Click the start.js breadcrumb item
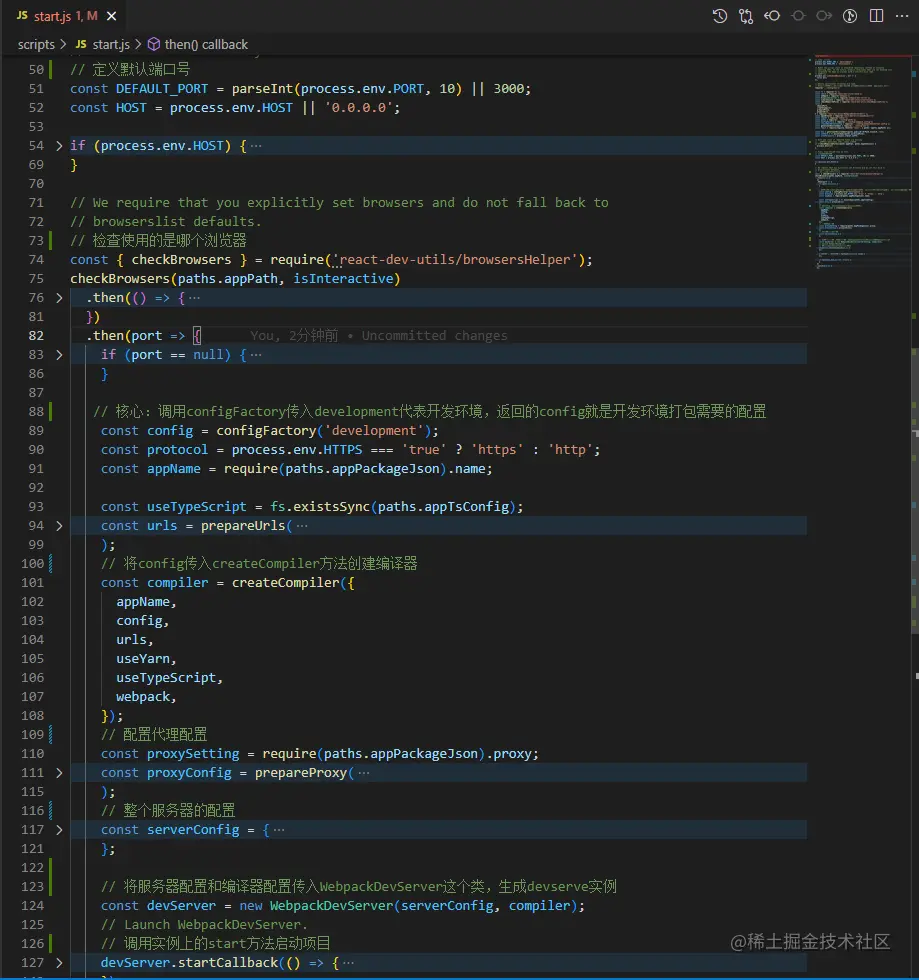Screen dimensions: 919x980 click(111, 44)
